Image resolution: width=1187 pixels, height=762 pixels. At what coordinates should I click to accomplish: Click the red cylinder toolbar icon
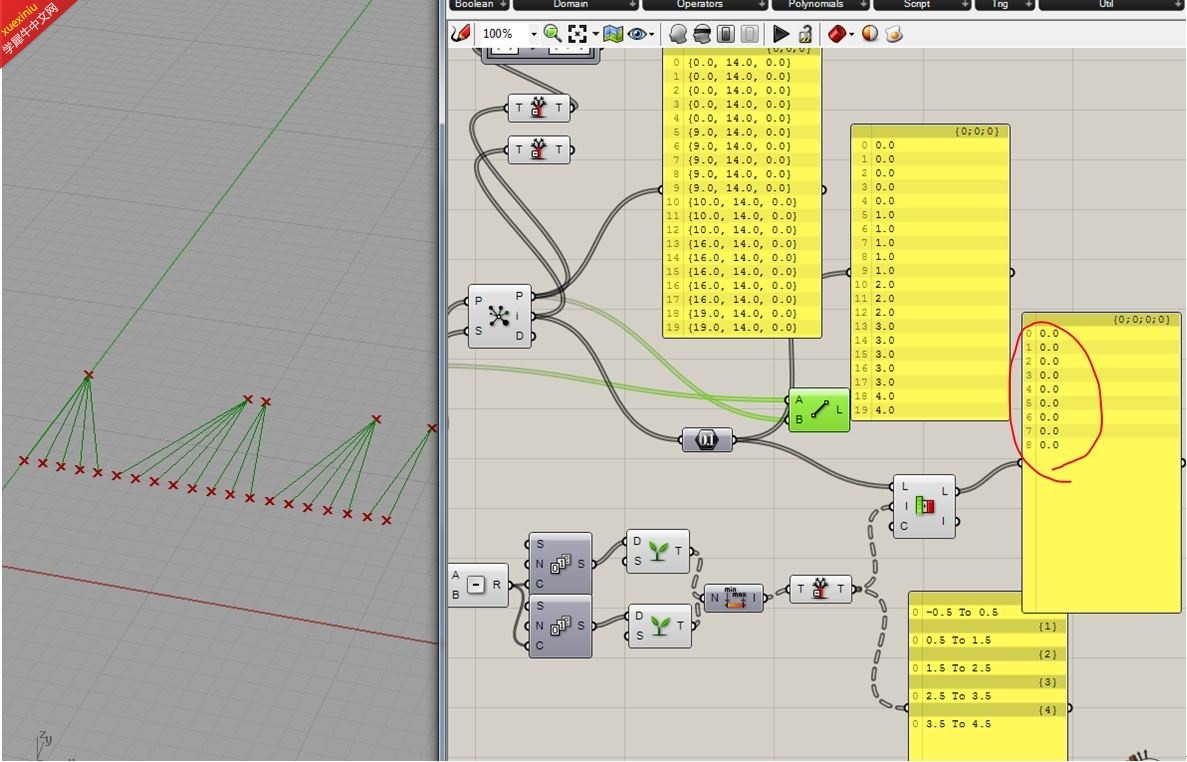(x=837, y=34)
